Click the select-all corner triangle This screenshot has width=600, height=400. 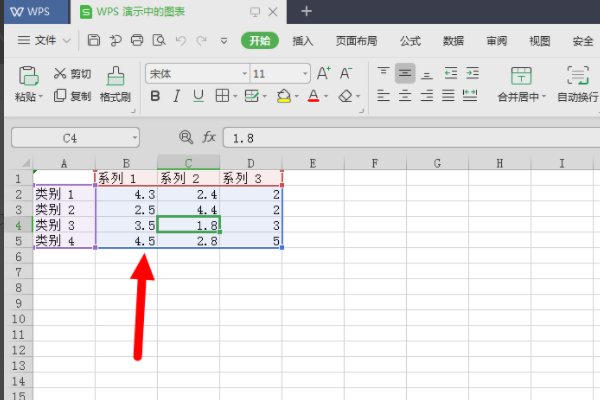[26, 163]
